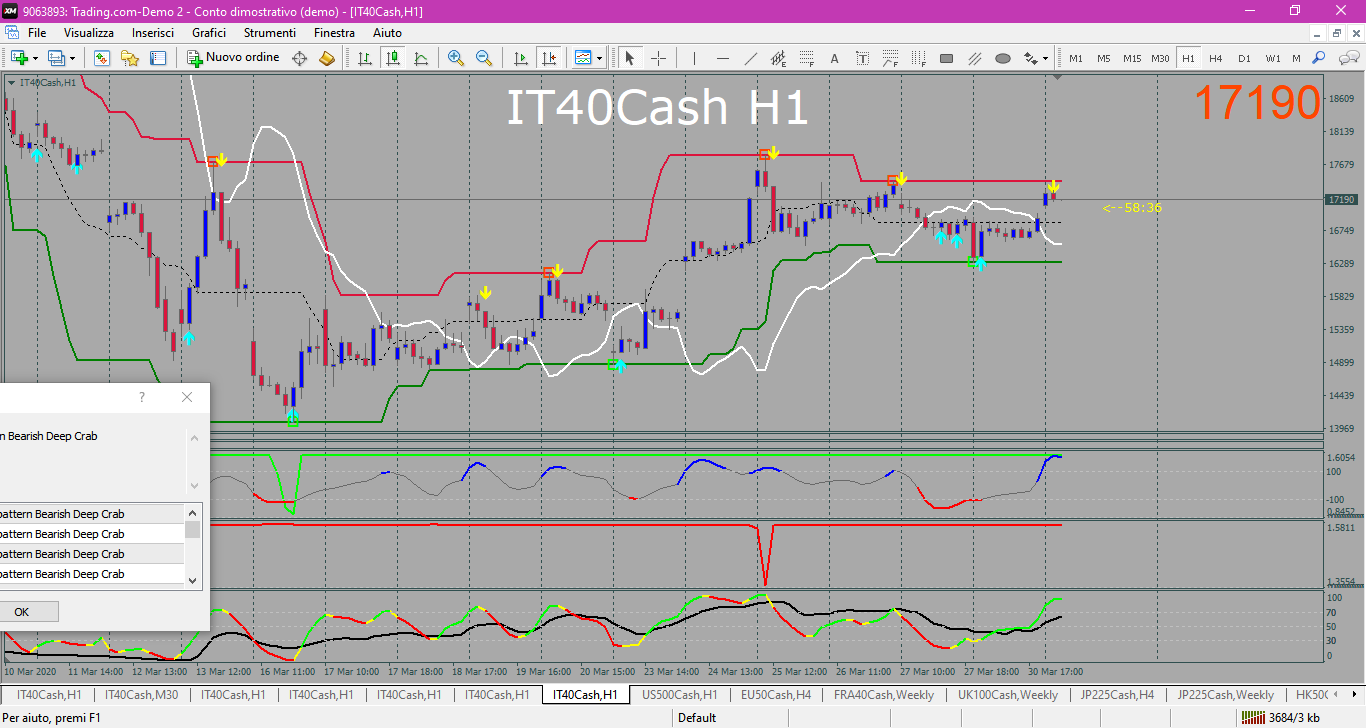
Task: Open the search magnifier icon
Action: pos(1319,58)
